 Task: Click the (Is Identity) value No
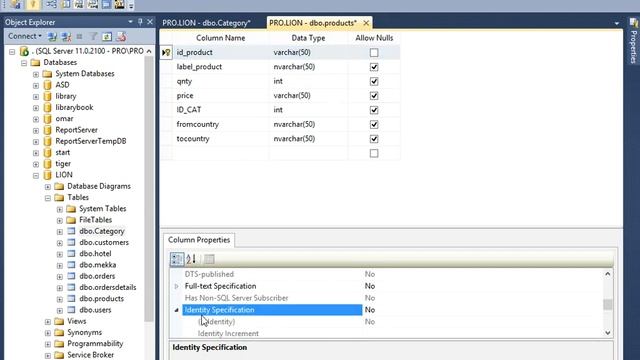[370, 322]
